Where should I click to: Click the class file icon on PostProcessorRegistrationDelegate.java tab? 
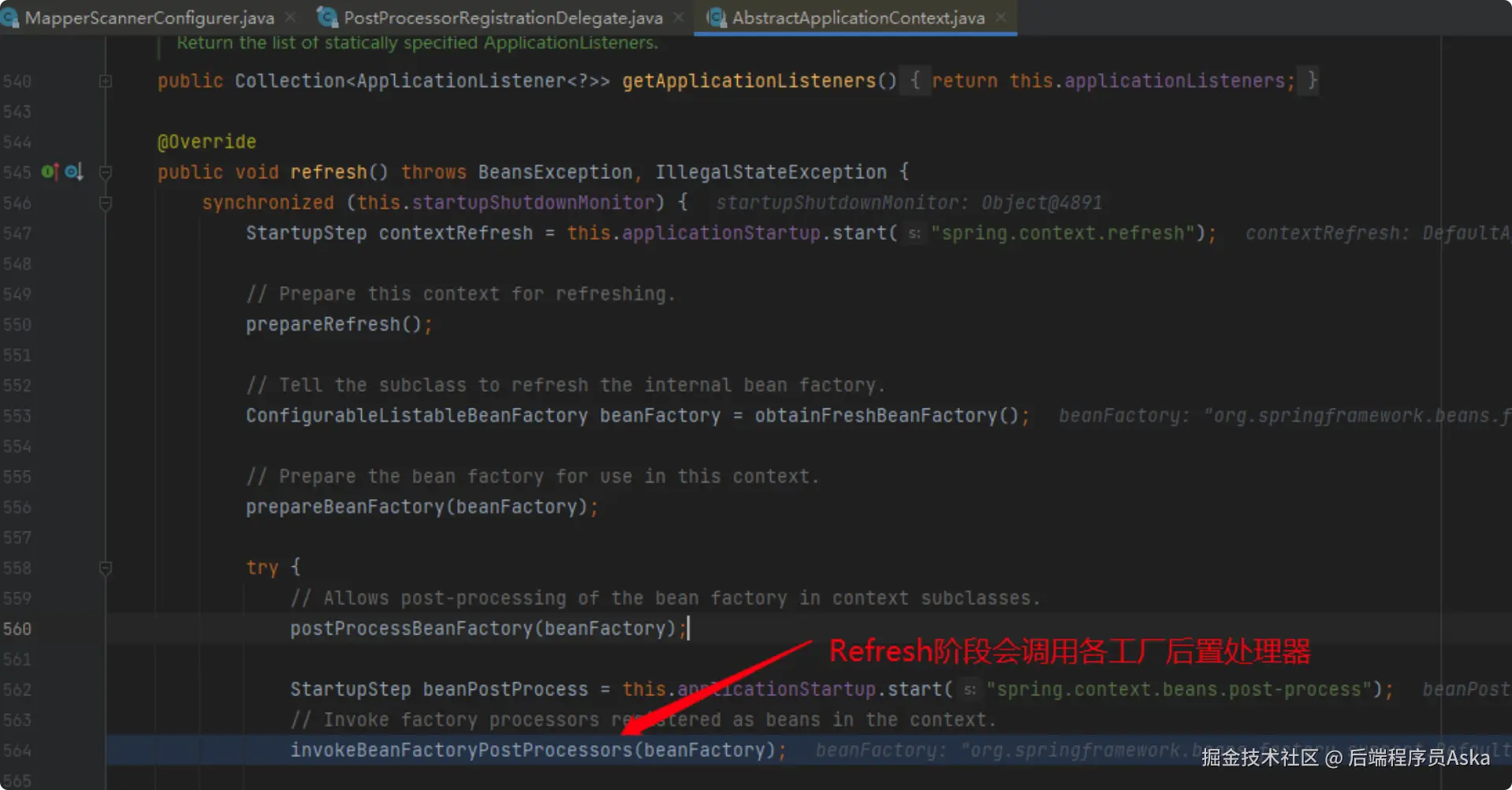[x=326, y=17]
